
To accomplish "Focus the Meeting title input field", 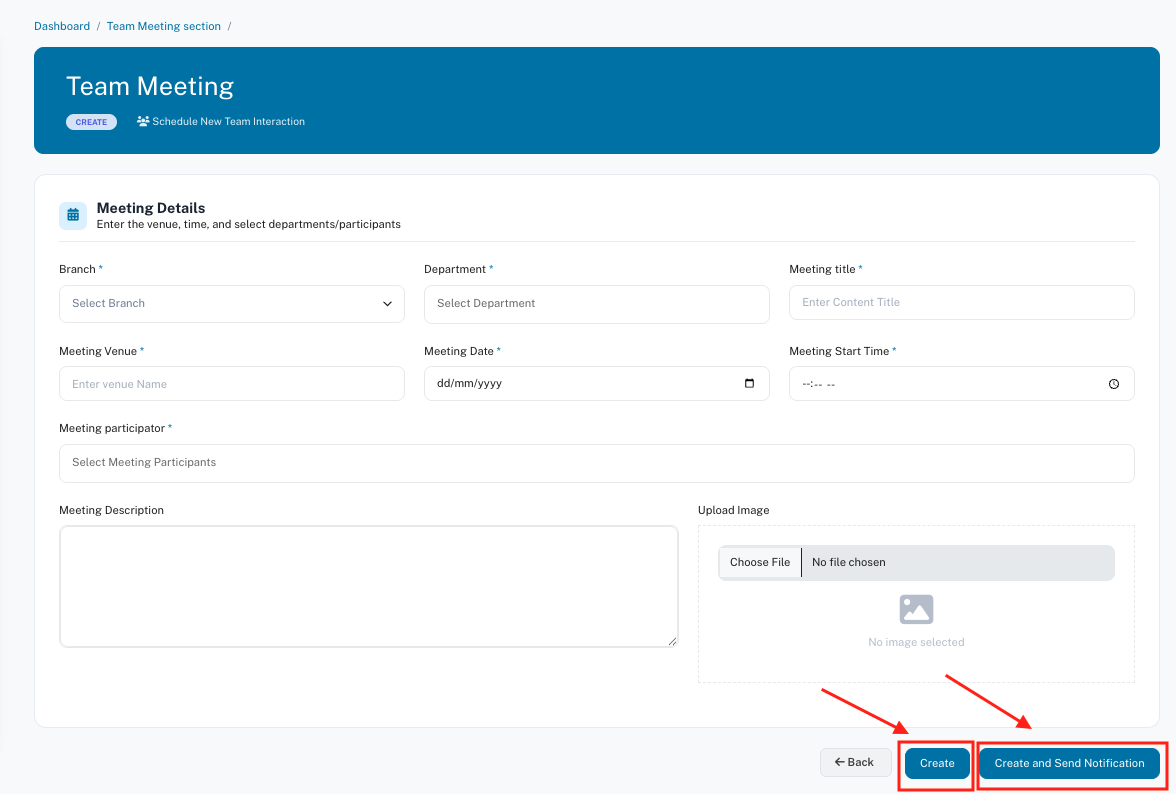I will click(x=961, y=303).
